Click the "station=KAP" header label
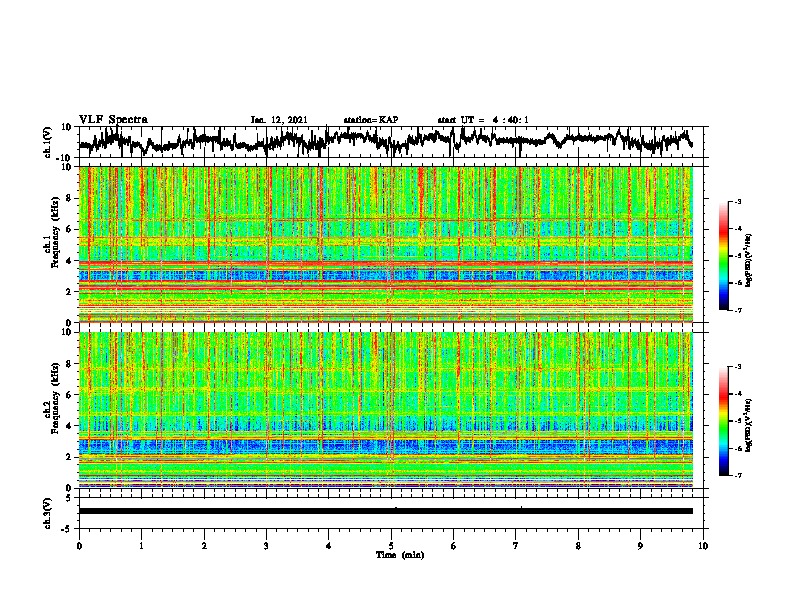Screen dimensions: 792x612 pos(371,120)
